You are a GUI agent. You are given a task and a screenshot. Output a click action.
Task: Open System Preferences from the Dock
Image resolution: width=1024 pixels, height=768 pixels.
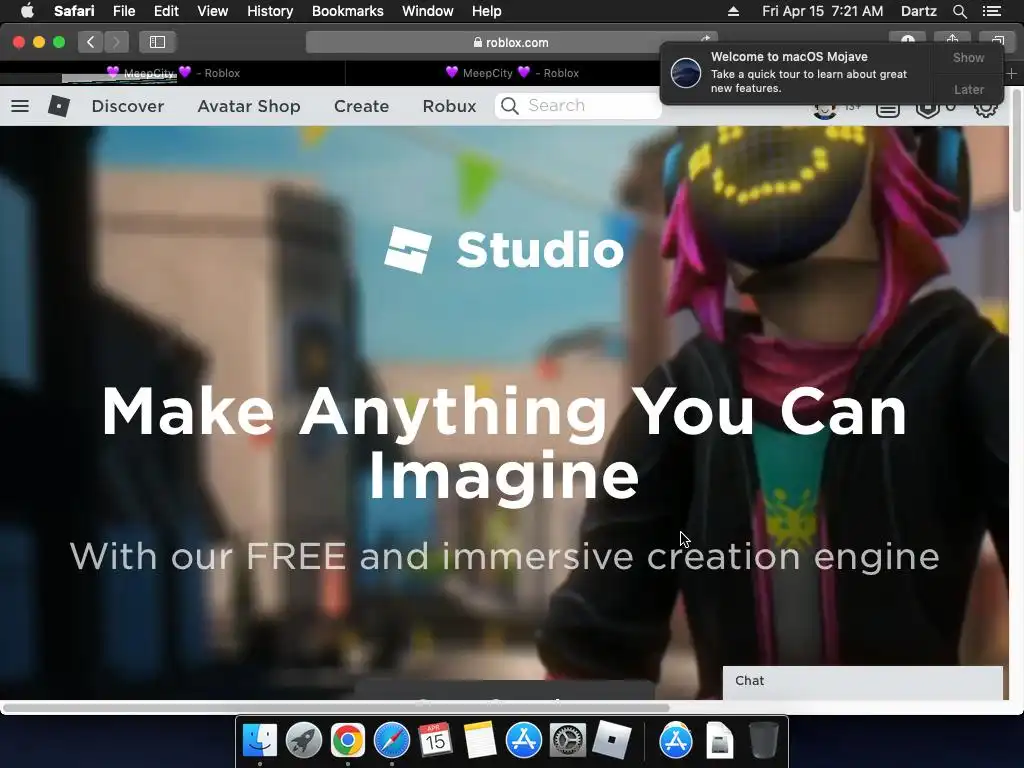click(x=568, y=740)
